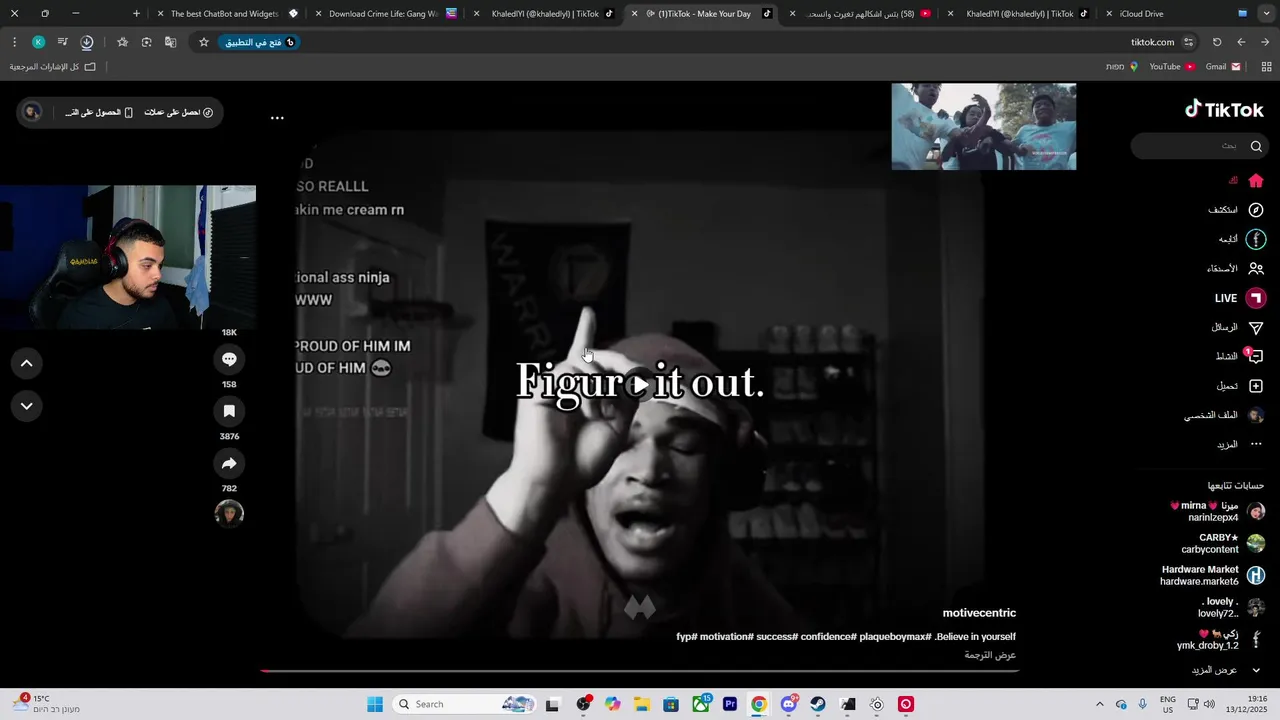Click the Open in app button
Viewport: 1280px width, 720px height.
coord(259,42)
